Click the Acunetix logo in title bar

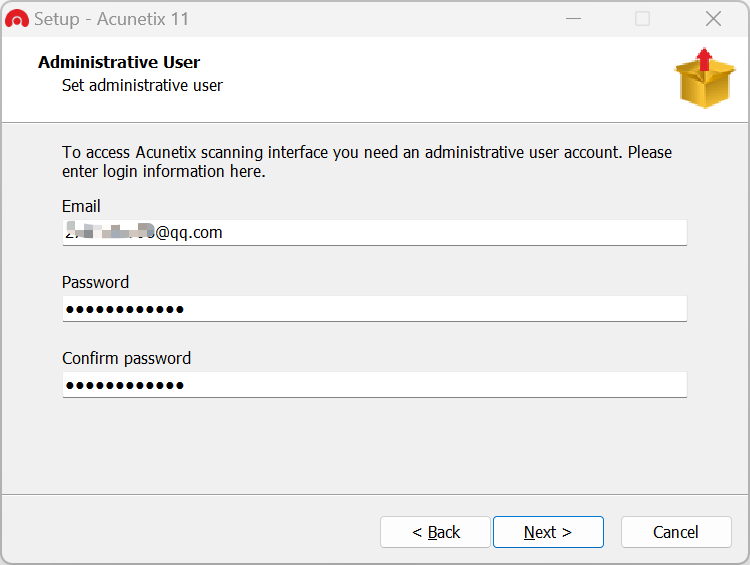coord(17,19)
